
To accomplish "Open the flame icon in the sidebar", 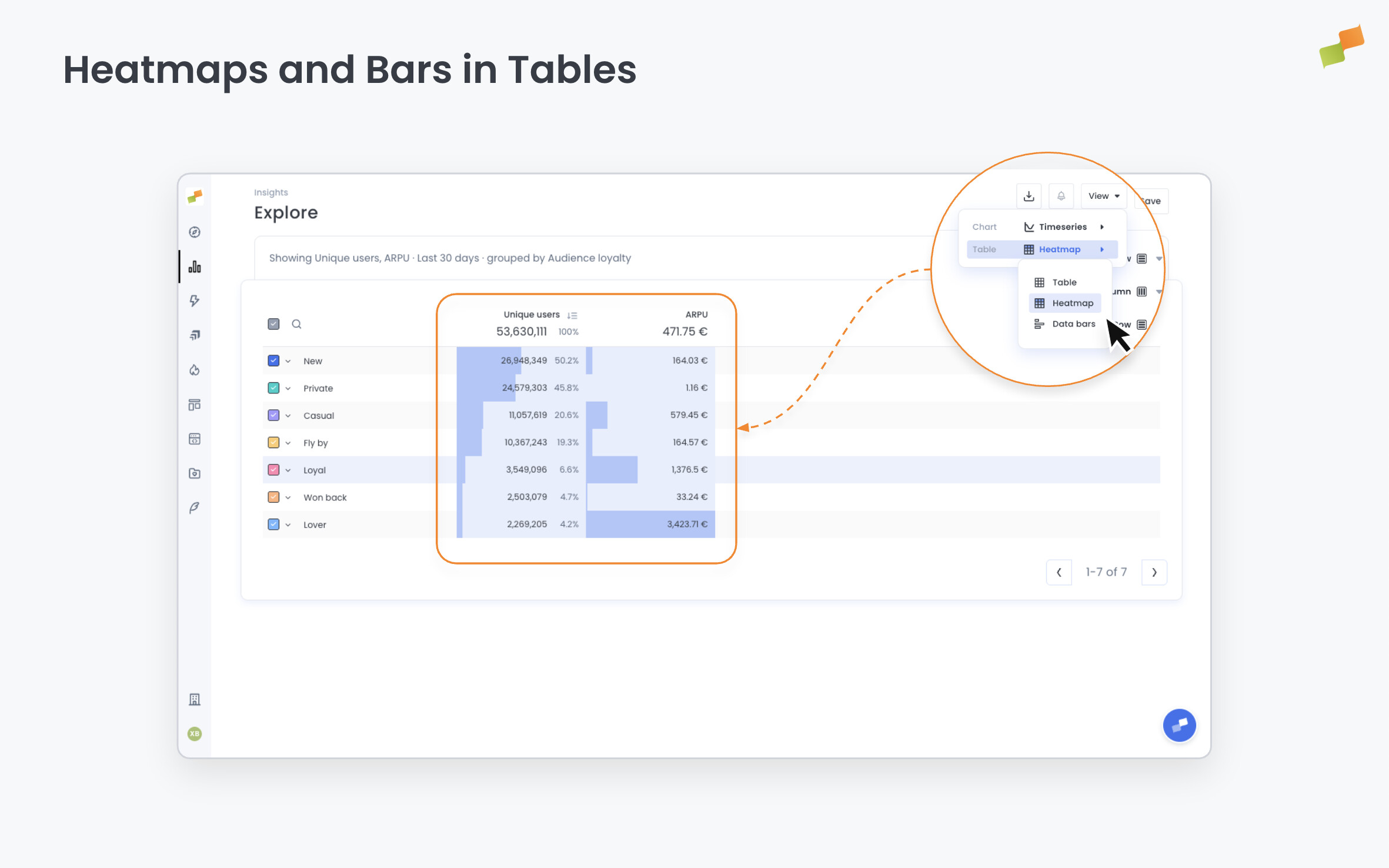I will click(x=194, y=369).
